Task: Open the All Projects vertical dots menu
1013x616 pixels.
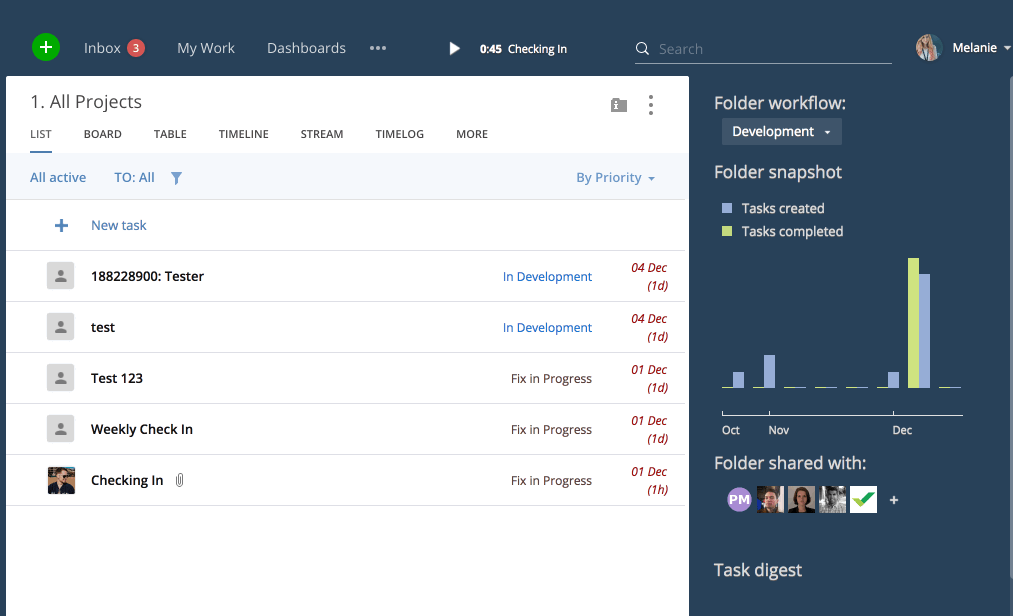Action: pos(651,105)
